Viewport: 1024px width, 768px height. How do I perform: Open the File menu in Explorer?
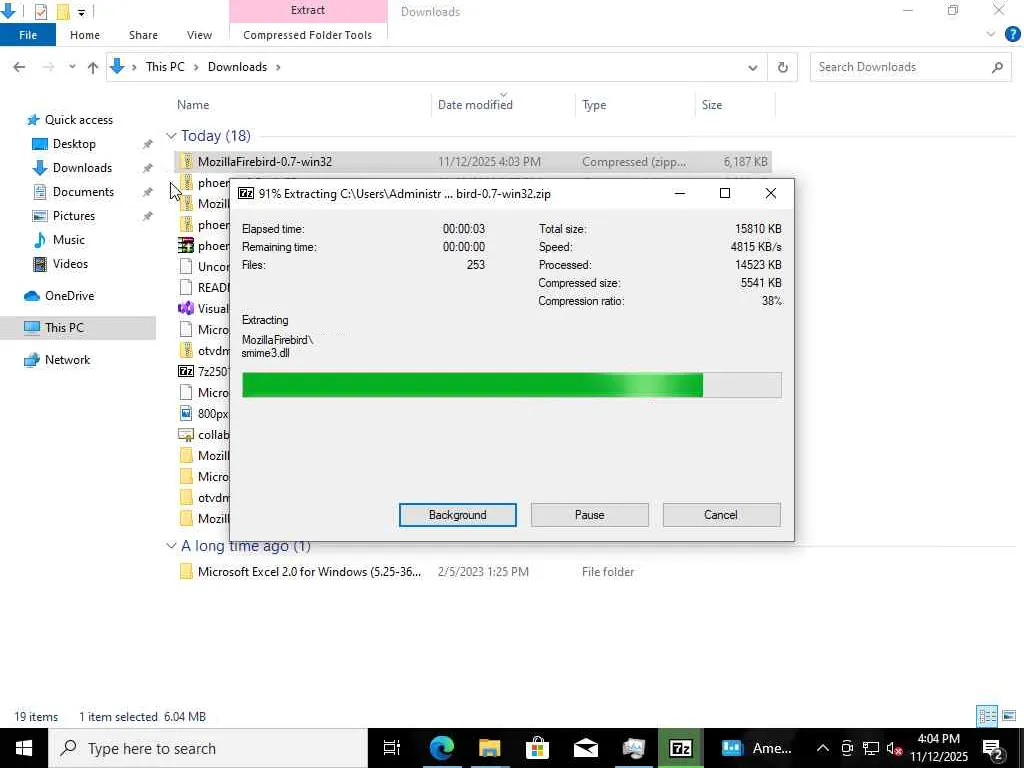coord(27,35)
